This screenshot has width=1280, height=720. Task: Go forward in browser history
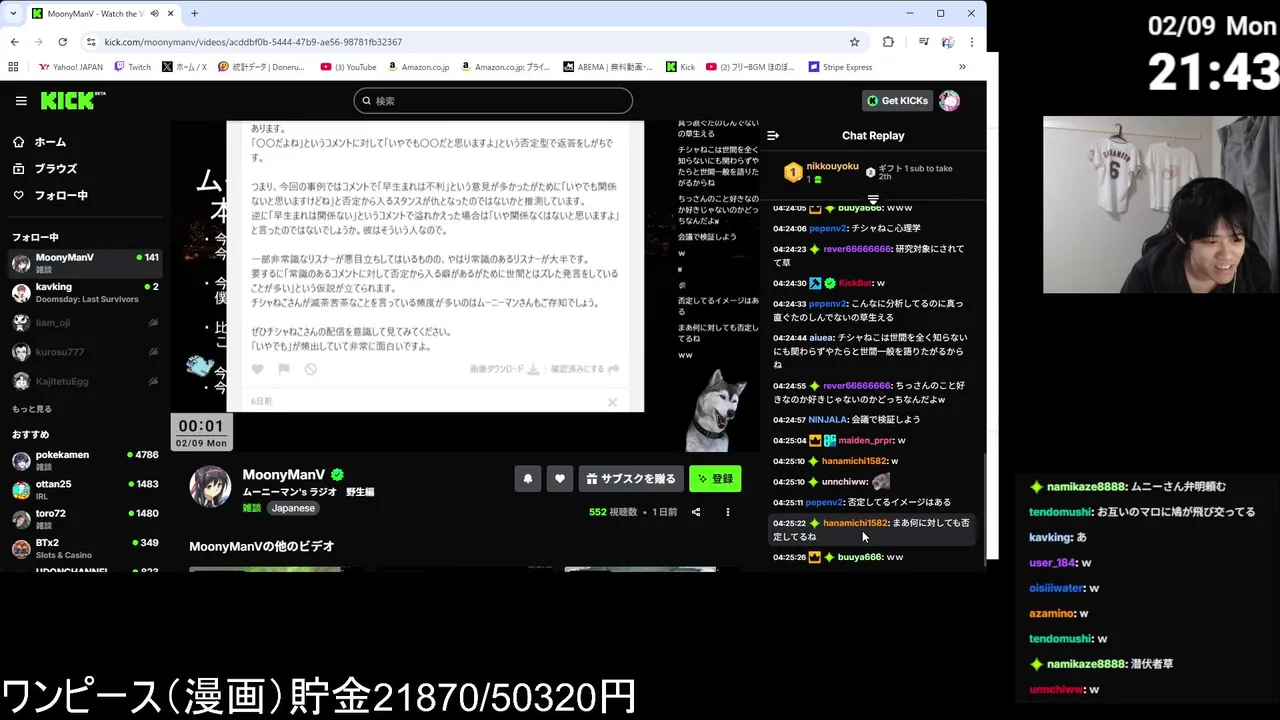pyautogui.click(x=38, y=42)
